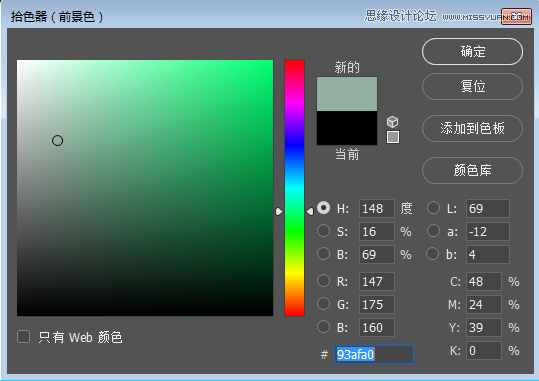The height and width of the screenshot is (381, 539).
Task: Click the C cyan field showing 48
Action: coord(484,281)
